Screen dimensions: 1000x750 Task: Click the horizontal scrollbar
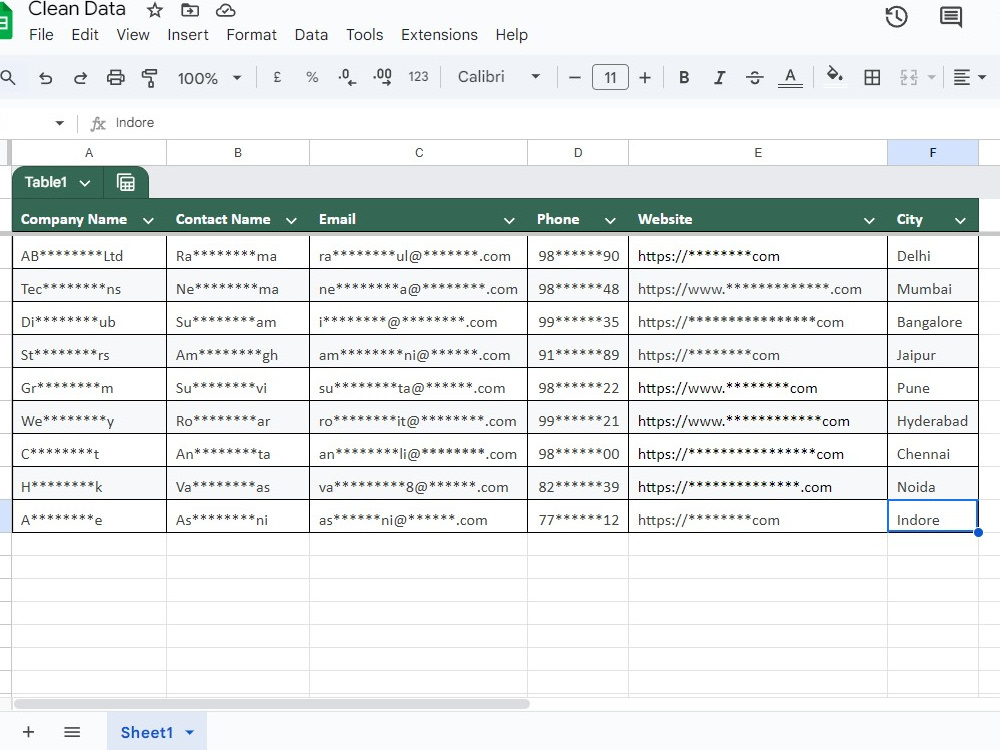(x=272, y=704)
